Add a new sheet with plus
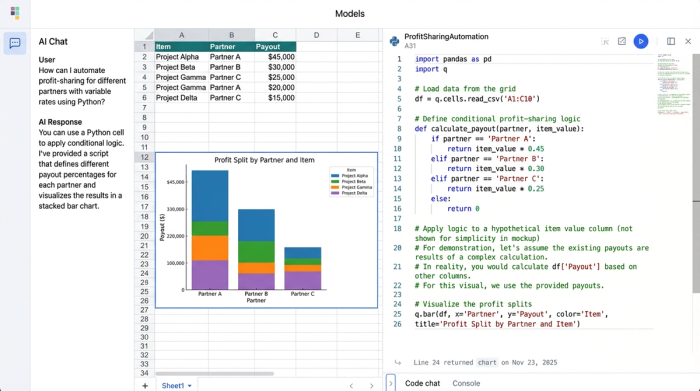 145,386
